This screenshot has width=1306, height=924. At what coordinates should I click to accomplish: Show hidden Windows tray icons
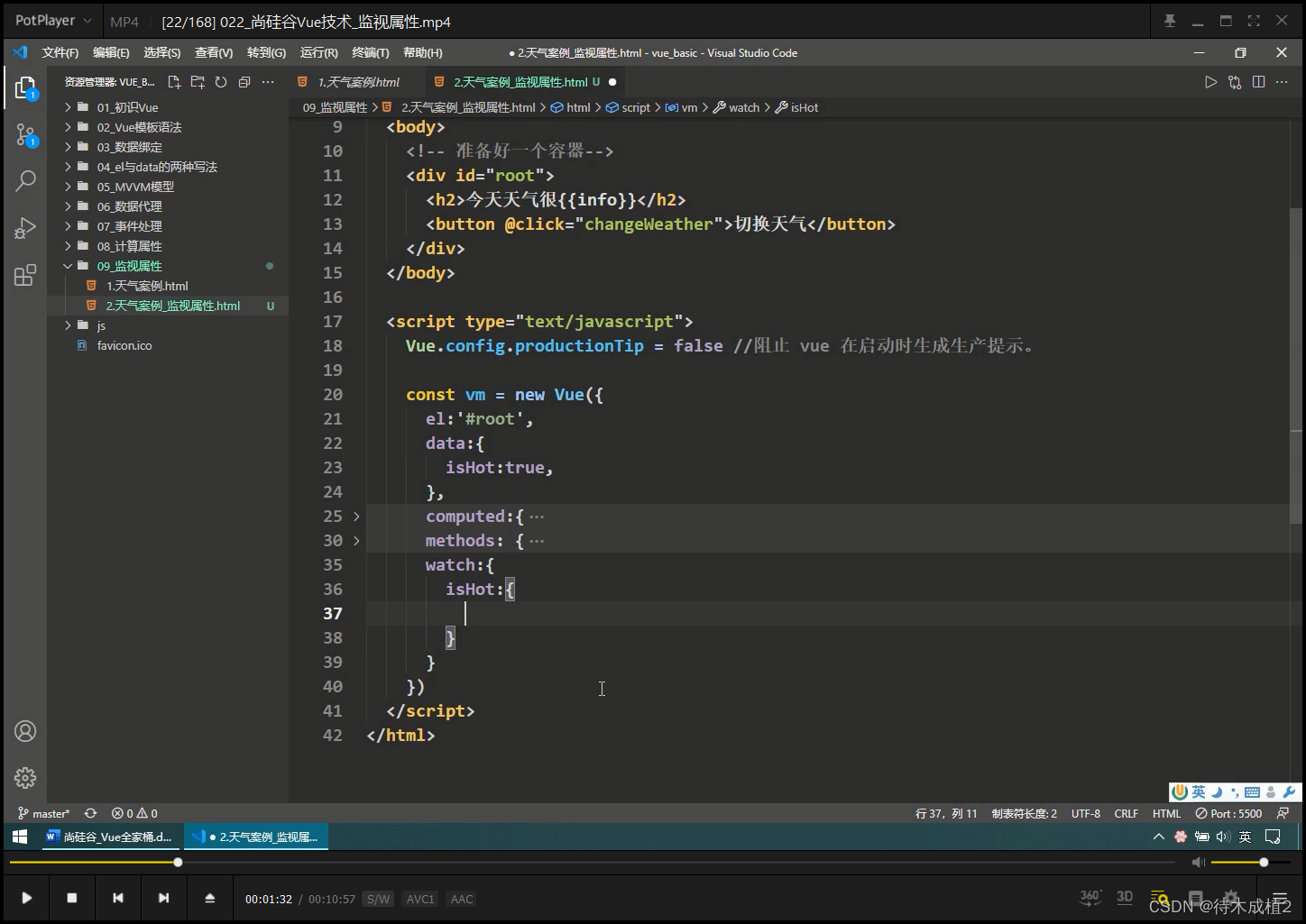[1159, 837]
